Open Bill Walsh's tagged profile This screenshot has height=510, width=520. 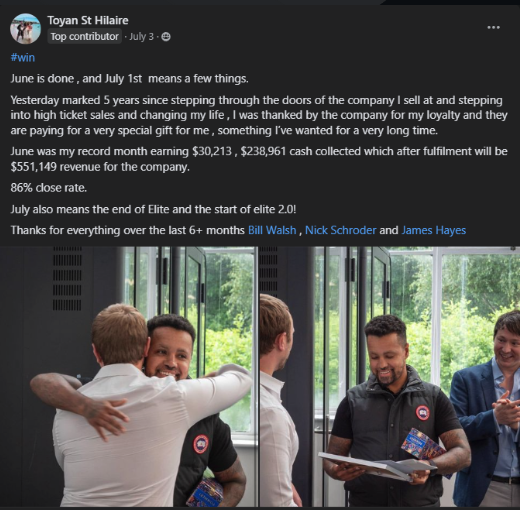272,230
